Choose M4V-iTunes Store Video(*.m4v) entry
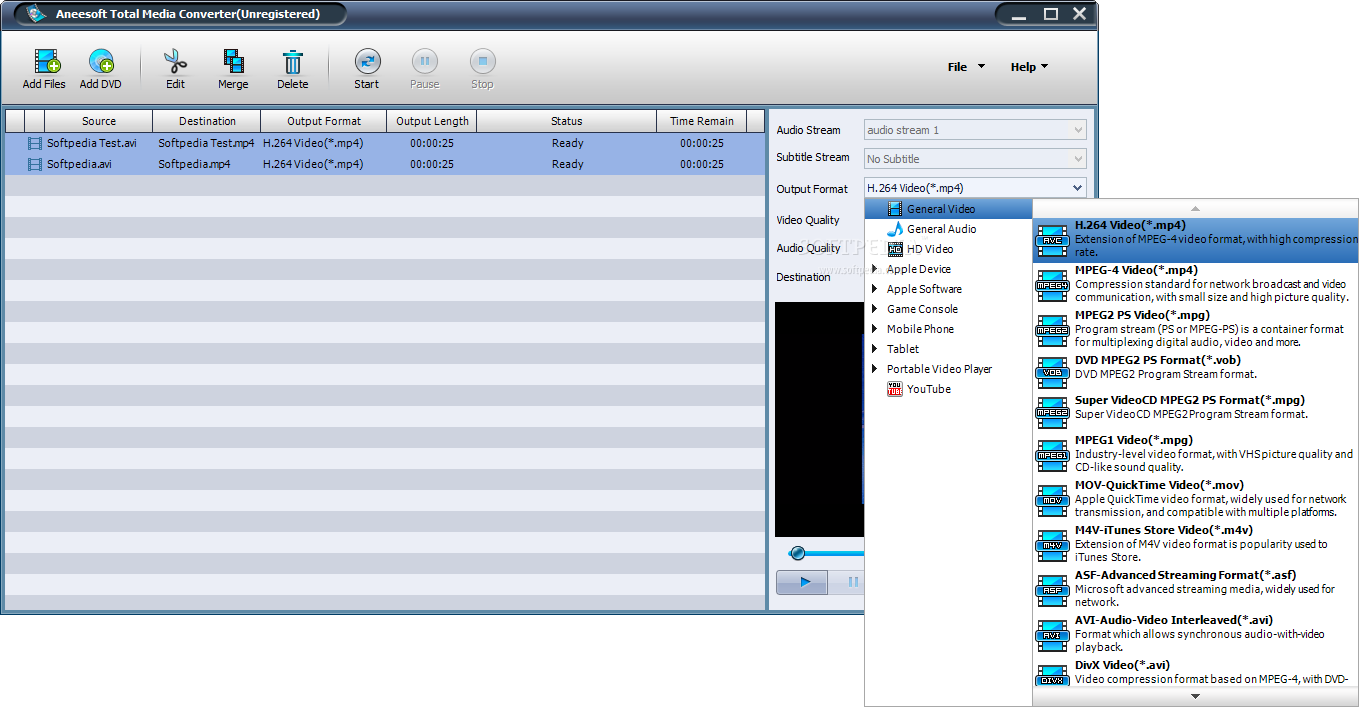 pos(1195,543)
